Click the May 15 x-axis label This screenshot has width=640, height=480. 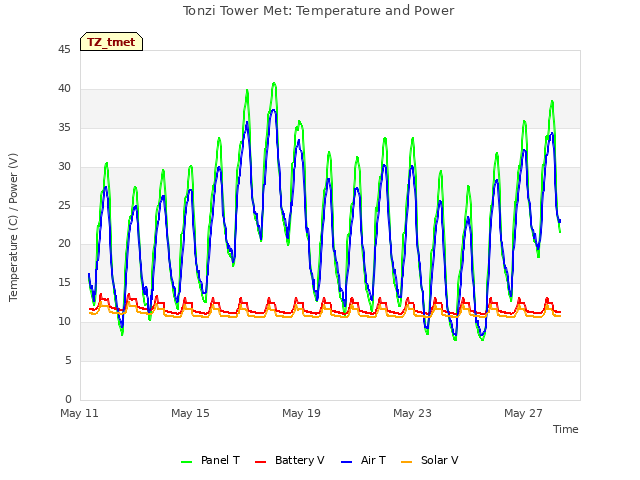pyautogui.click(x=190, y=413)
